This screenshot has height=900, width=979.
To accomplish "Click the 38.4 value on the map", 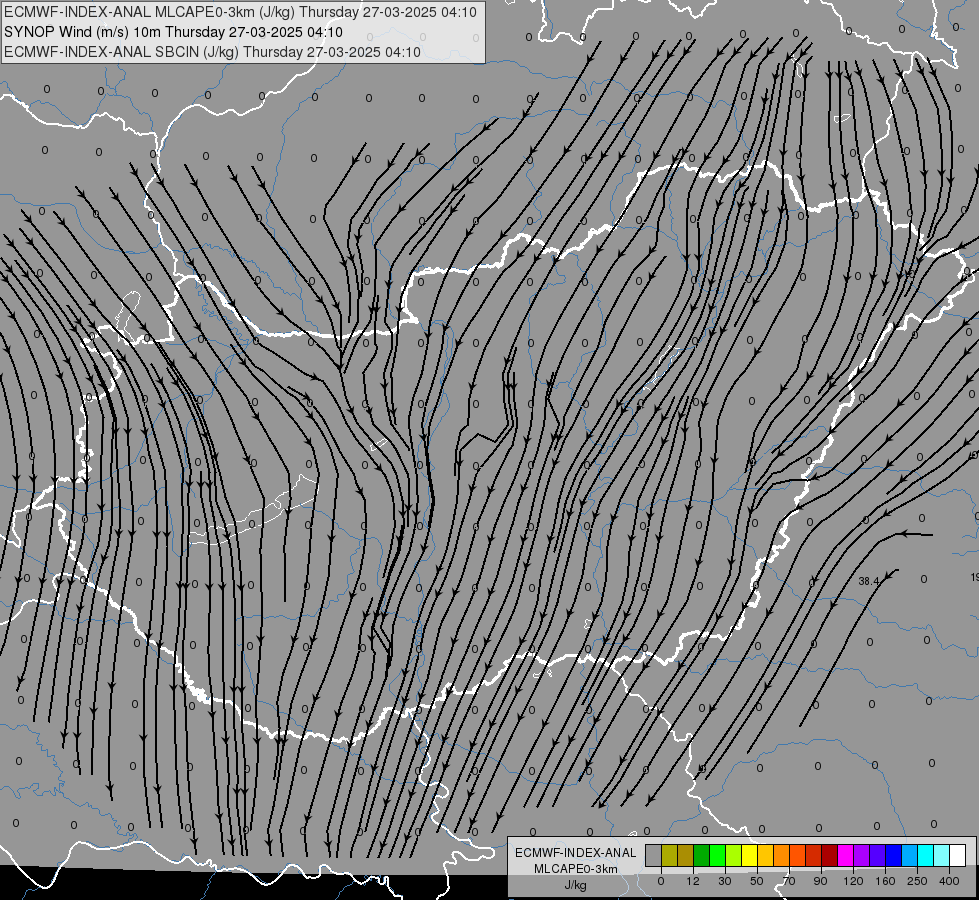I will point(868,581).
